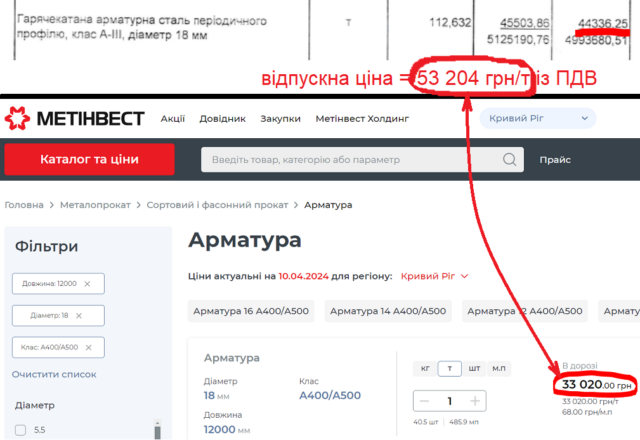
Task: Switch unit to кг
Action: click(425, 368)
